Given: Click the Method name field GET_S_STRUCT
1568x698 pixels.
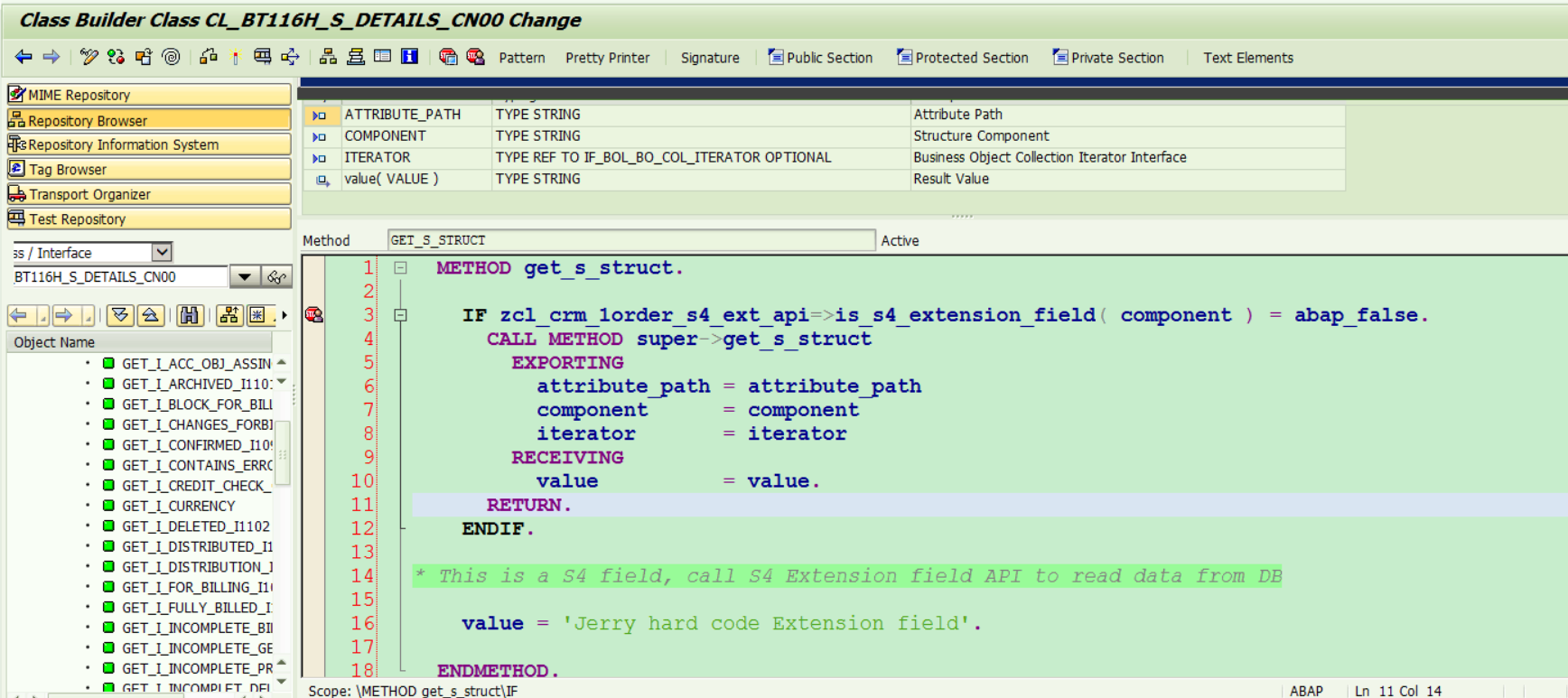Looking at the screenshot, I should pyautogui.click(x=631, y=240).
